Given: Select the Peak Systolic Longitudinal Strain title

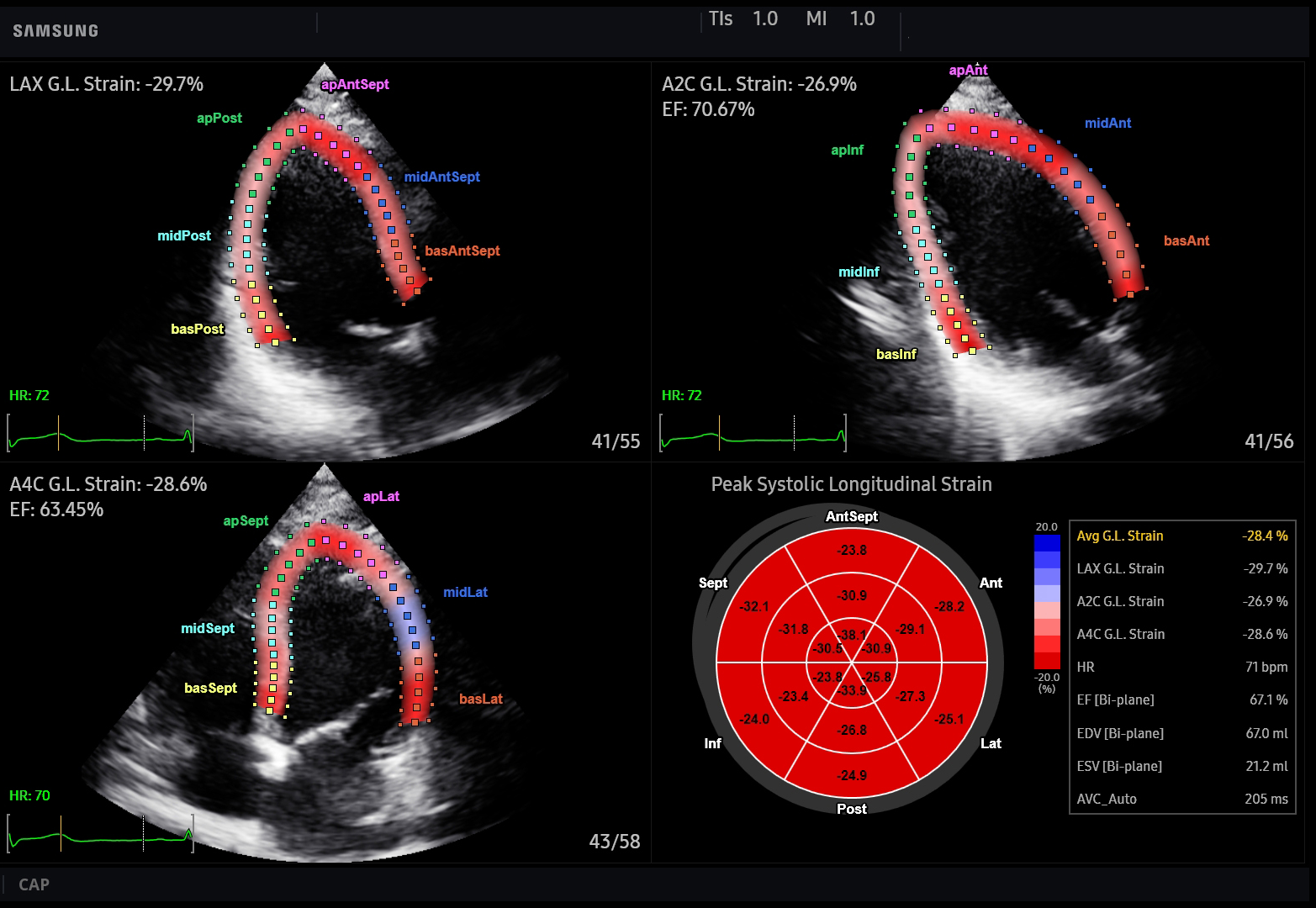Looking at the screenshot, I should pos(851,484).
